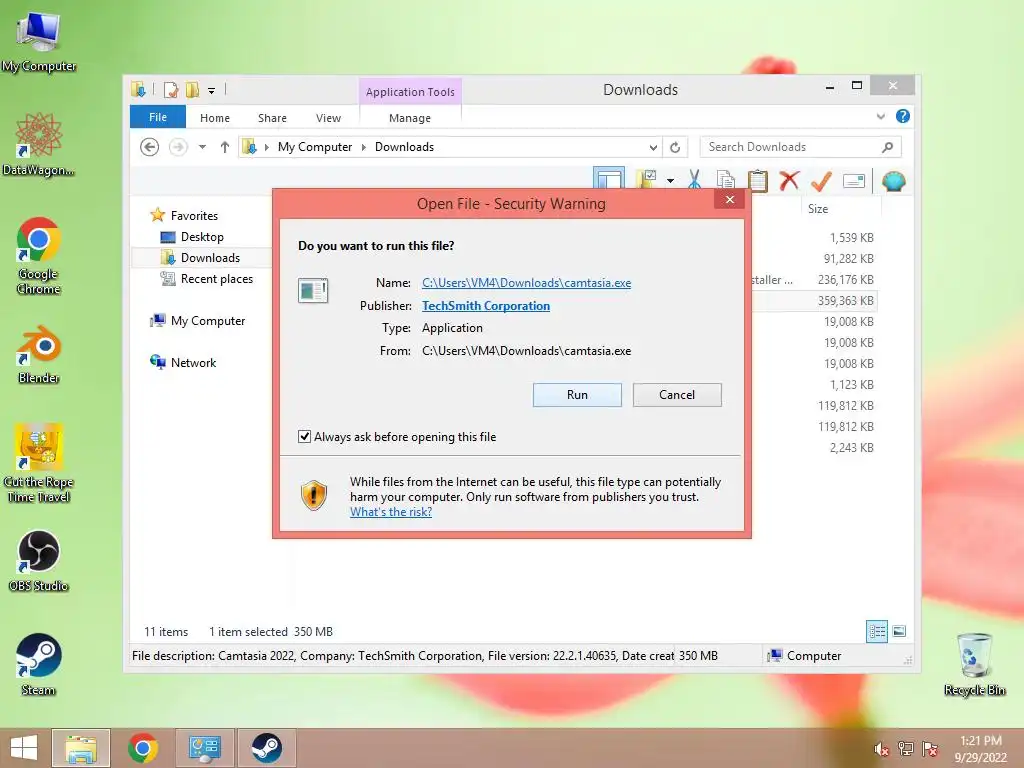Click the New folder icon in quick access toolbar

192,89
